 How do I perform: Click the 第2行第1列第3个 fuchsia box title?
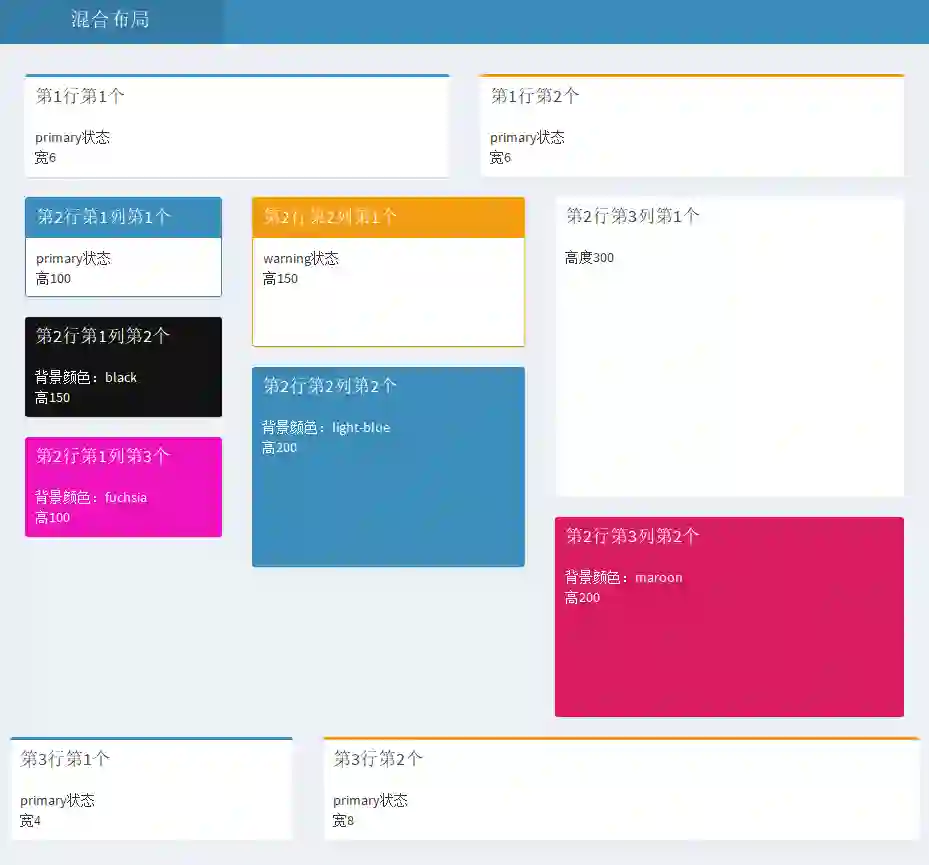tap(102, 456)
